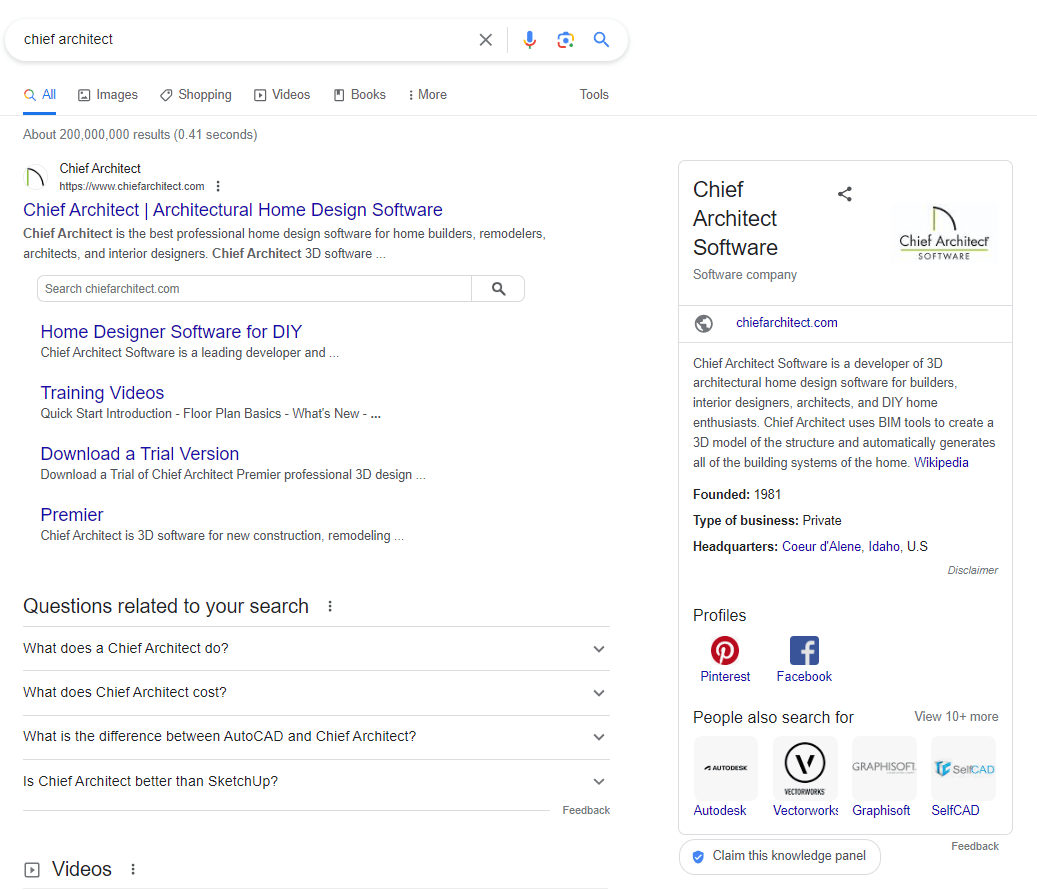Viewport: 1037px width, 890px height.
Task: Click the 'Founded: 1981' text
Action: (x=737, y=495)
